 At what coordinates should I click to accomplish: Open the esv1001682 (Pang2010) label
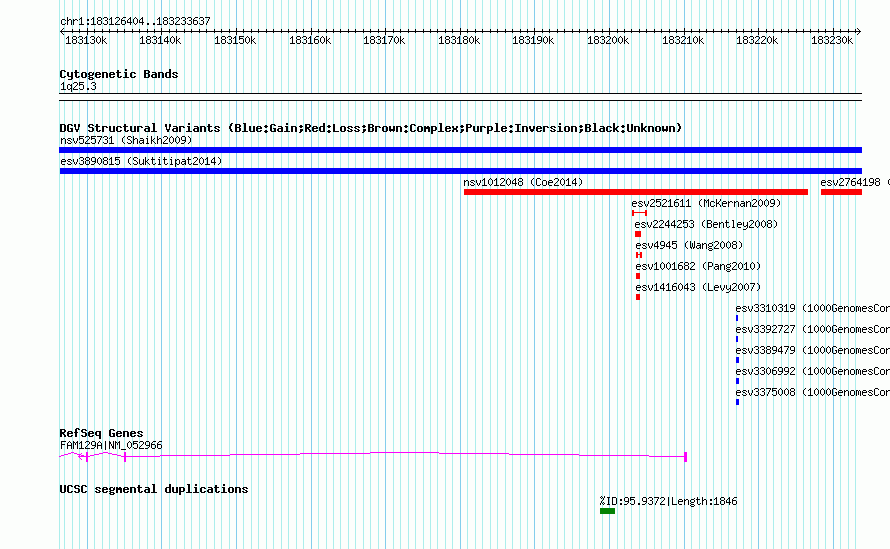(x=698, y=266)
